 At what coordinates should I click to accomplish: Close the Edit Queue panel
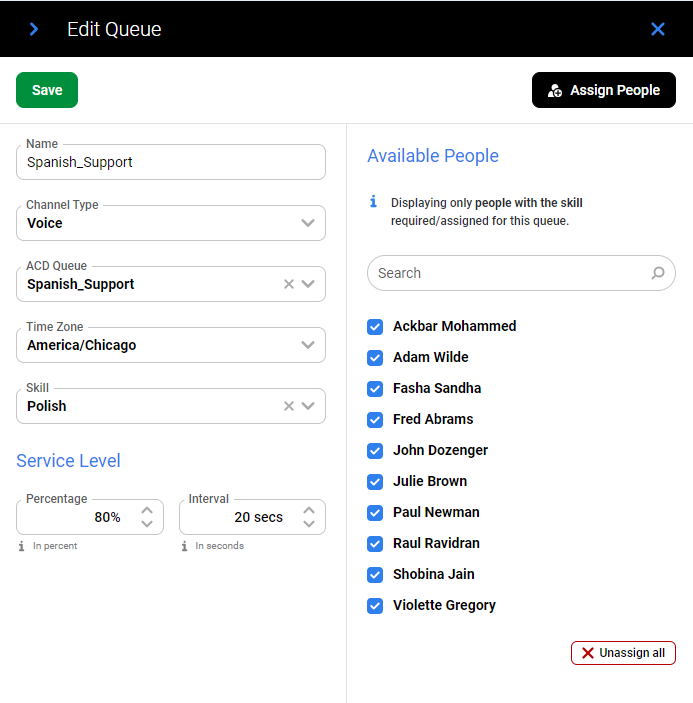[658, 29]
